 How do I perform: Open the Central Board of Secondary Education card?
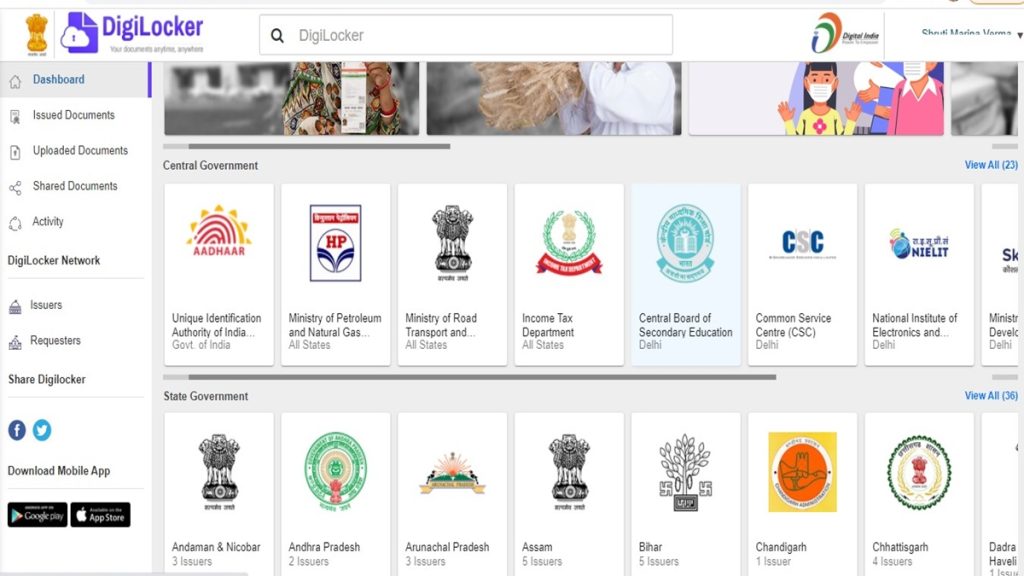click(685, 271)
